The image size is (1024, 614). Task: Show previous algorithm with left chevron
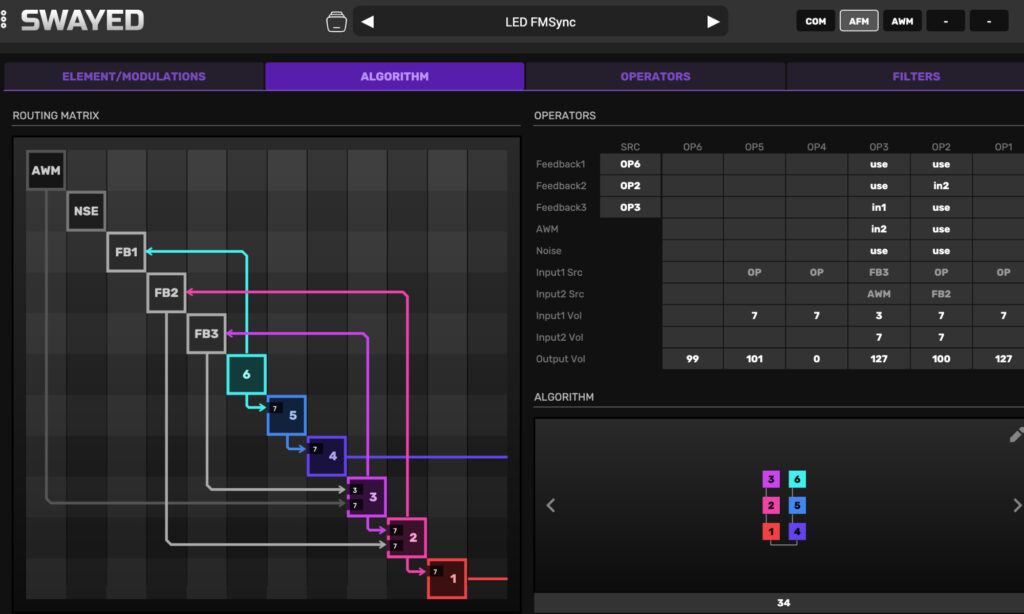(550, 506)
